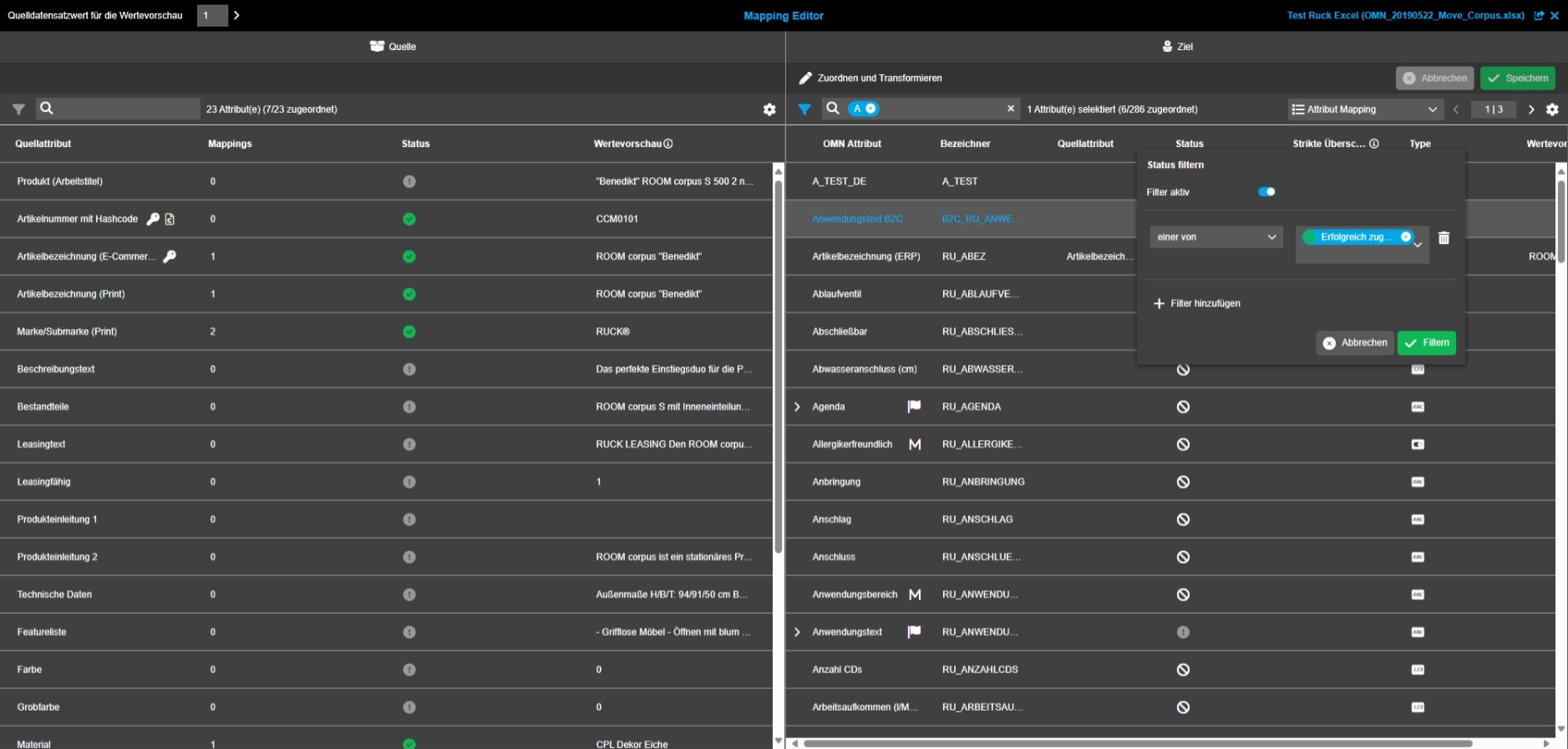Image resolution: width=1568 pixels, height=749 pixels.
Task: Click Filter hinzufügen to add filter
Action: pos(1196,303)
